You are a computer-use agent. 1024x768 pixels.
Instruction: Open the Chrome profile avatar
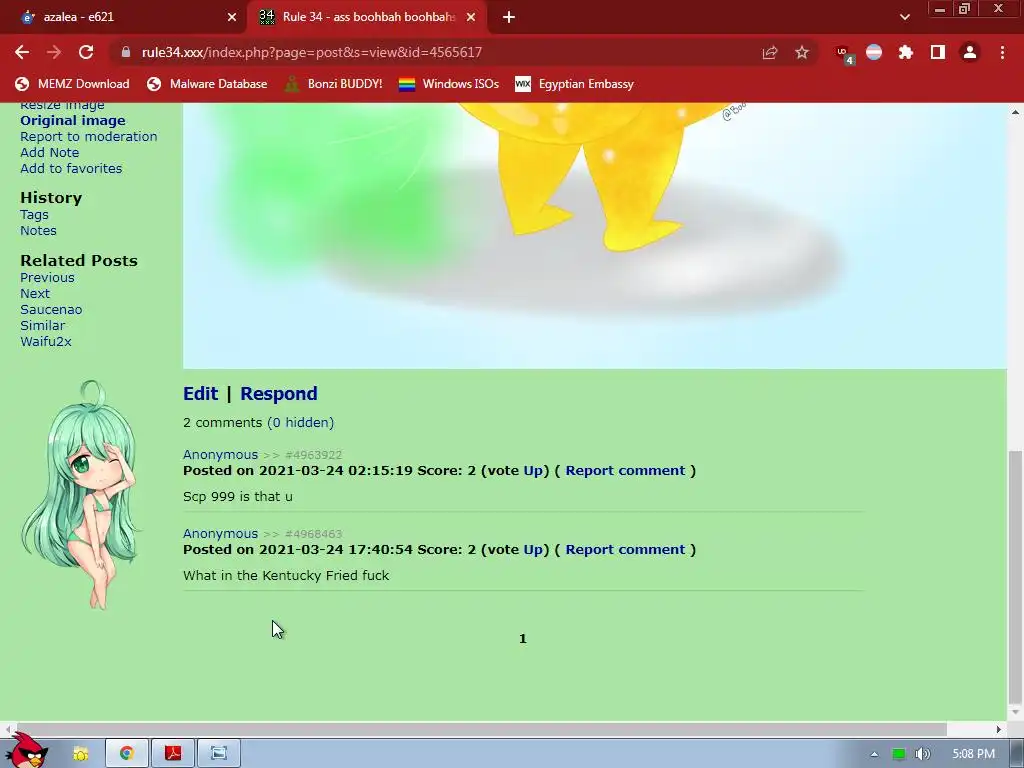(x=970, y=52)
